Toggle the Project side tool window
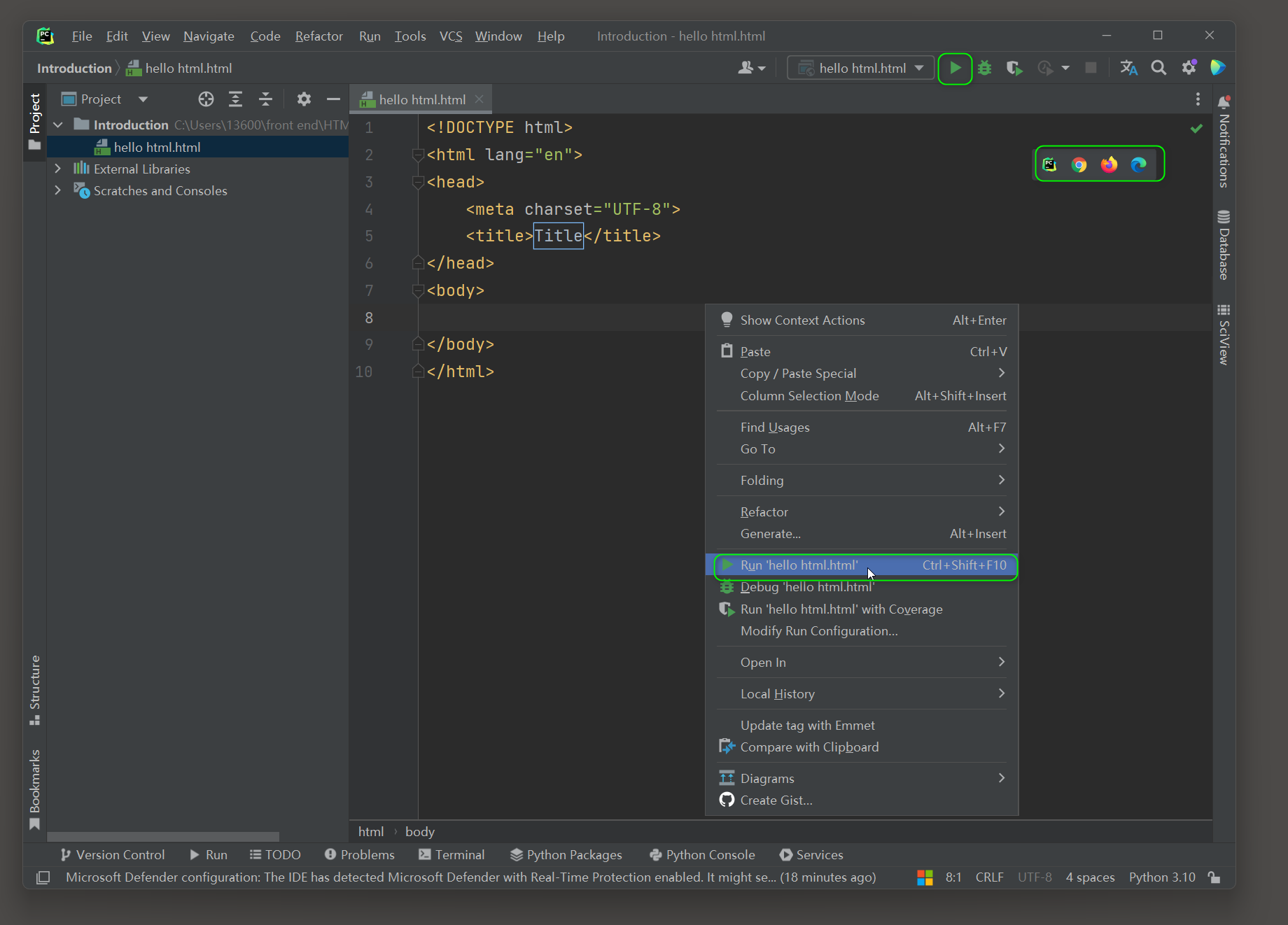This screenshot has height=925, width=1288. 35,122
